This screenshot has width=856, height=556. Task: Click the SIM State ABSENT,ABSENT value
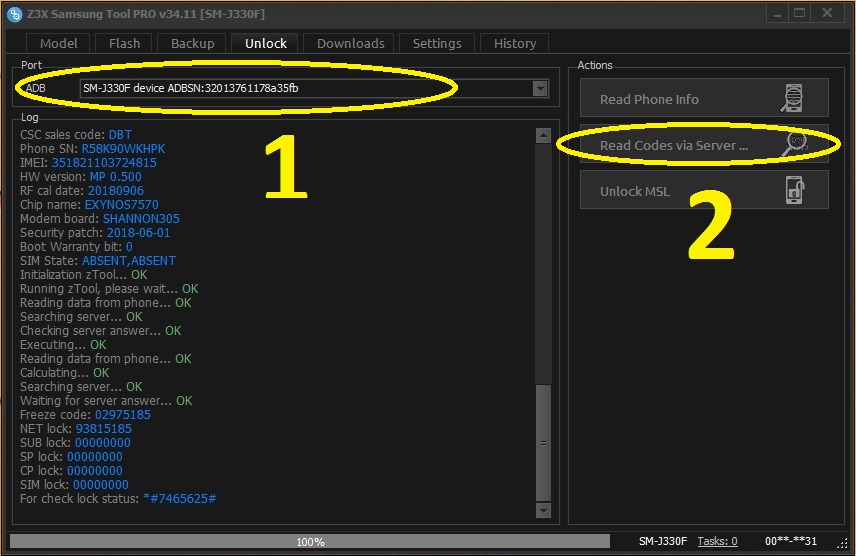coord(129,261)
